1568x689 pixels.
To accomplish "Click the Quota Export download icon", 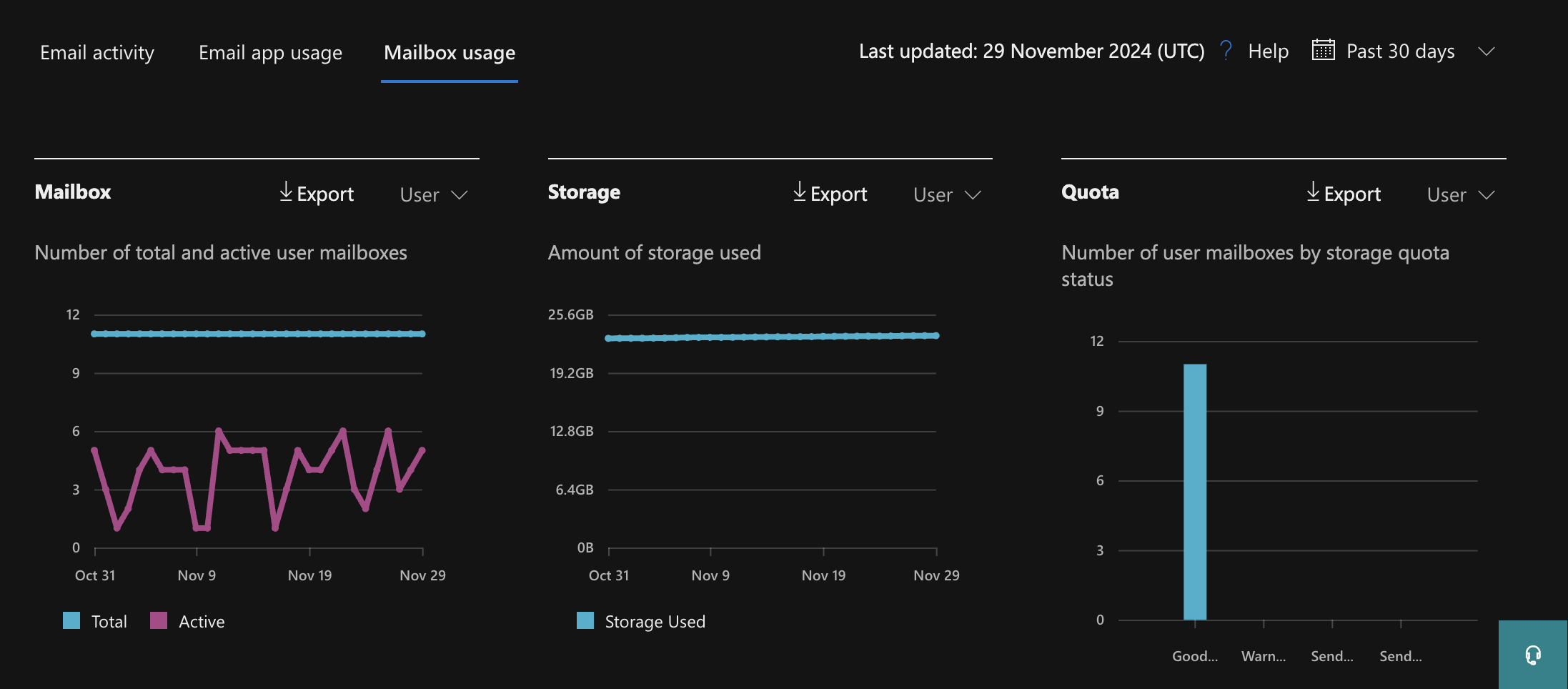I will click(x=1313, y=192).
